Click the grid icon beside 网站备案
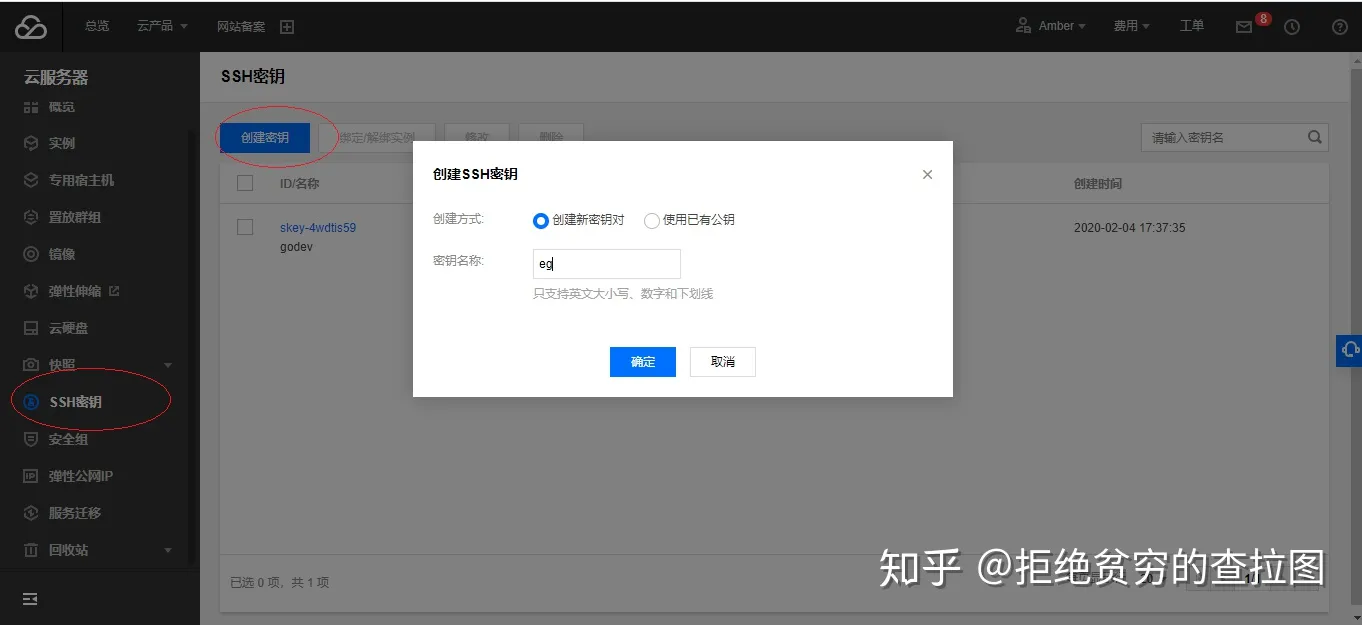The width and height of the screenshot is (1362, 625). click(287, 26)
